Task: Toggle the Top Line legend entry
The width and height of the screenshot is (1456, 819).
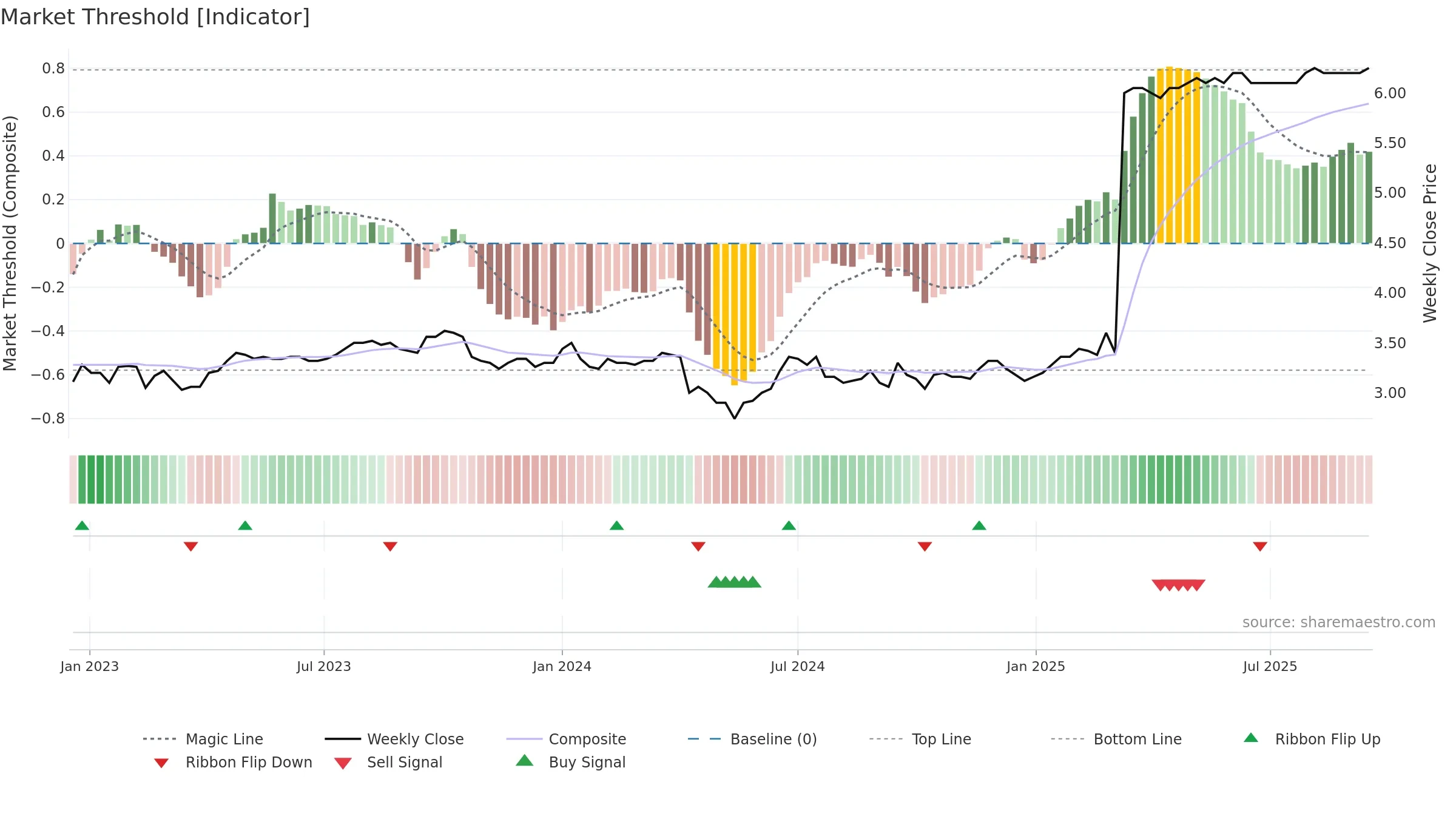Action: 920,739
